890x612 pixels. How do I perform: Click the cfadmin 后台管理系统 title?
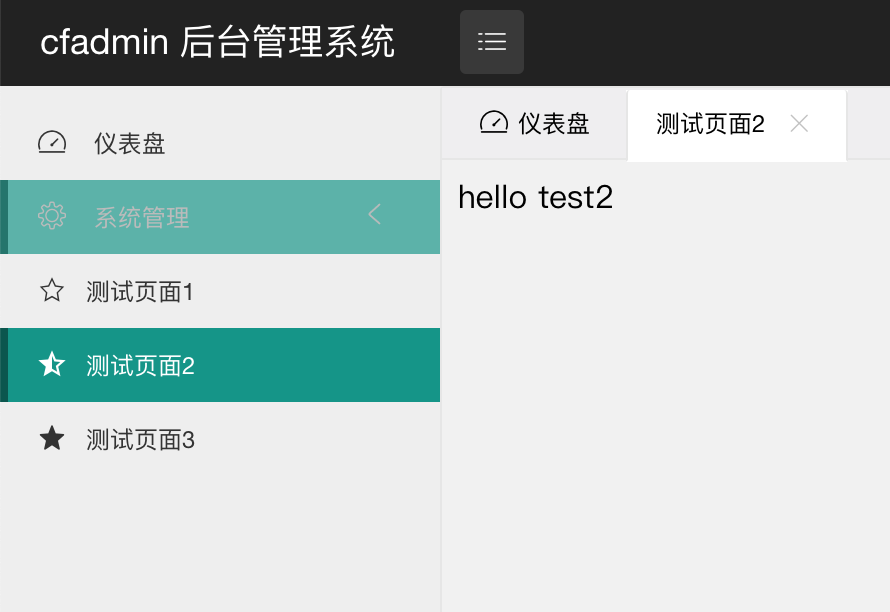pos(218,42)
